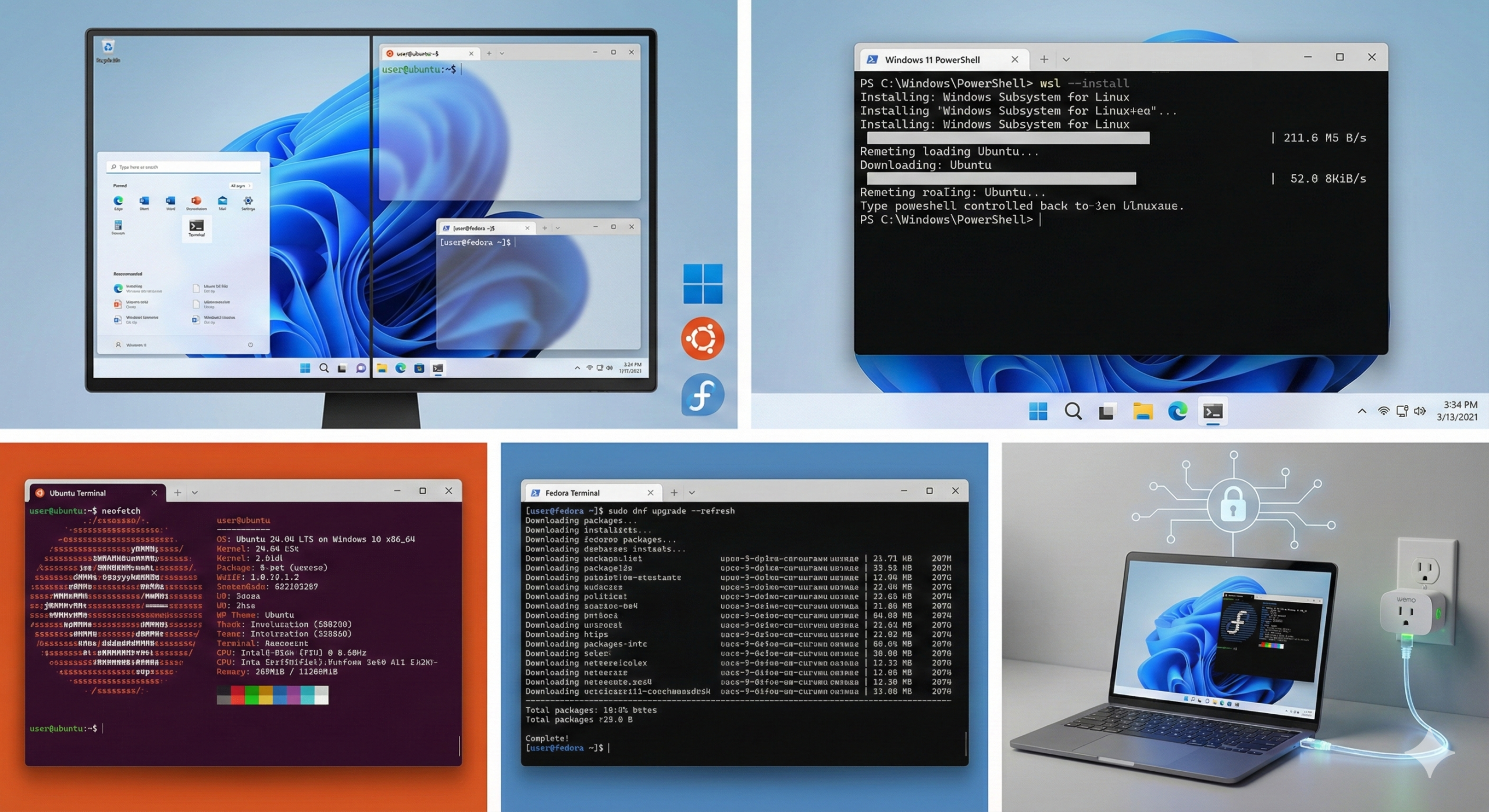1489x812 pixels.
Task: Open the Windows Terminal icon on the taskbar
Action: click(1212, 411)
